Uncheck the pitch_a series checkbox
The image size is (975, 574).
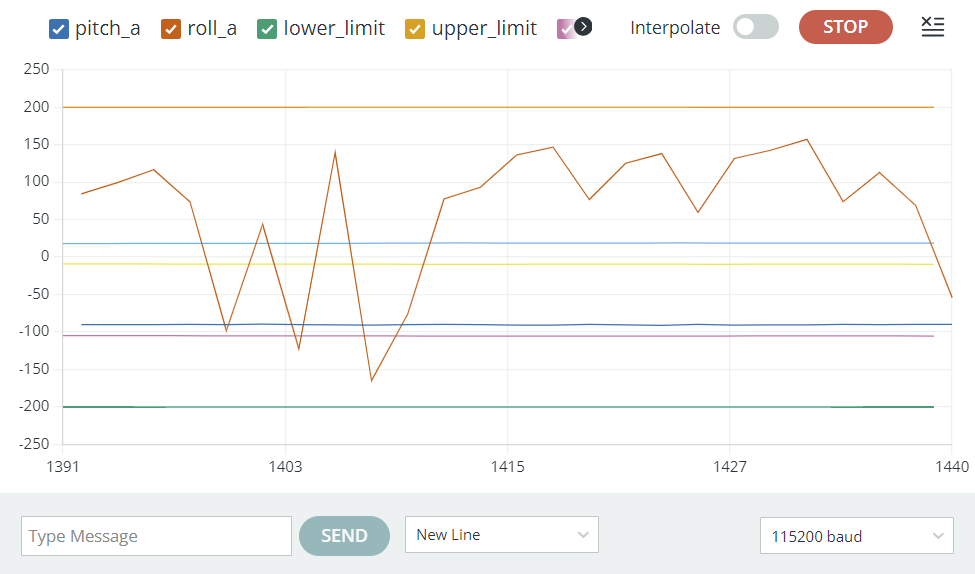tap(58, 29)
